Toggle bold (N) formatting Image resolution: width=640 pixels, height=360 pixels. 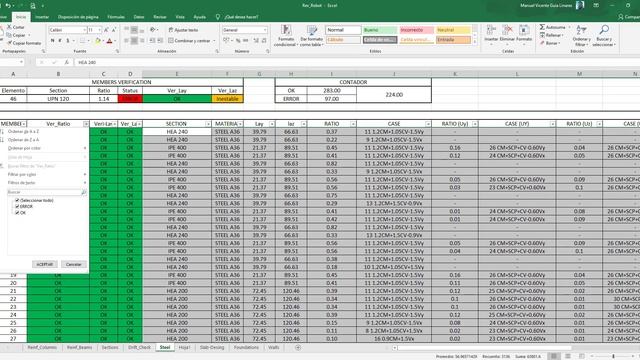pos(53,40)
